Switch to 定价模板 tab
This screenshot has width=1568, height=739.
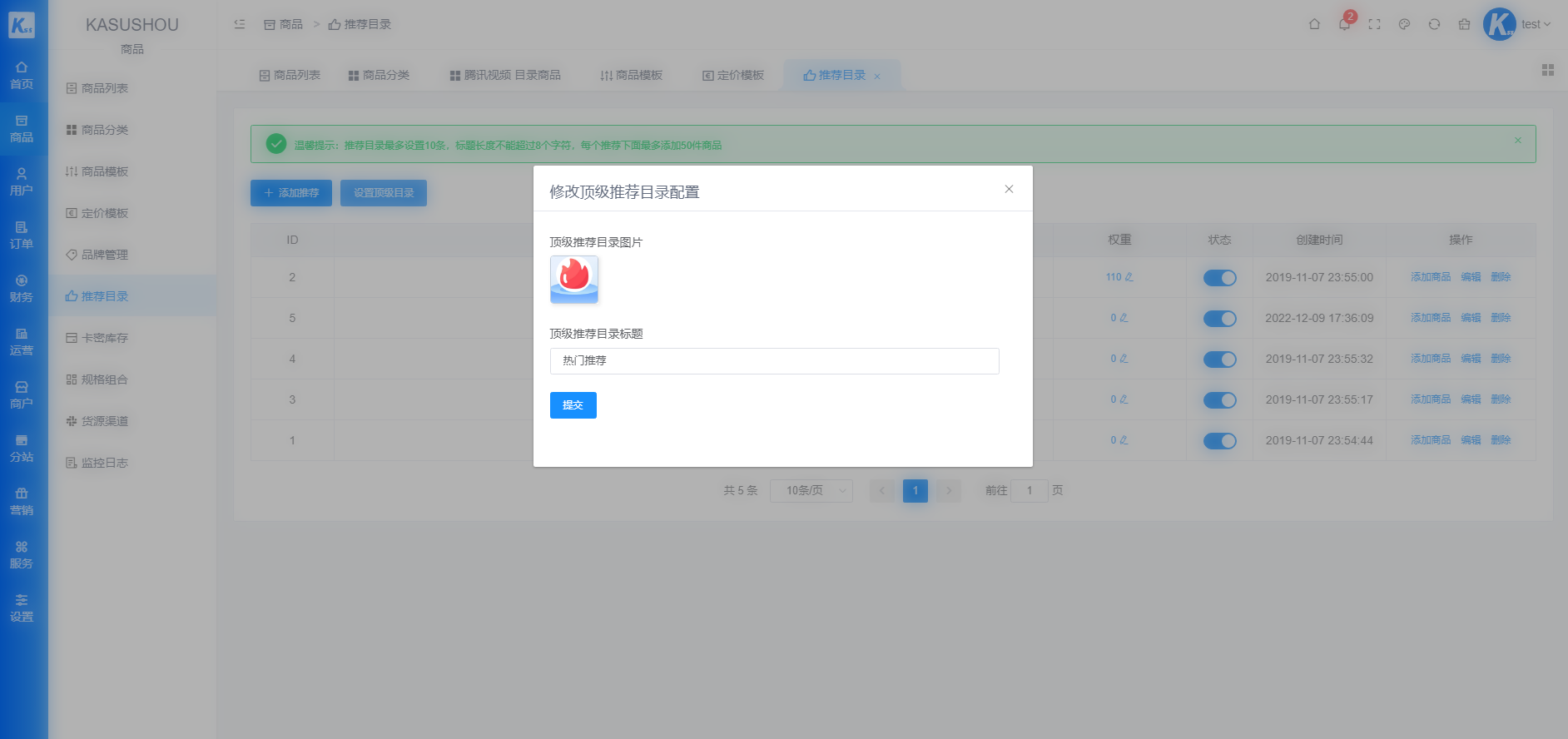(733, 75)
